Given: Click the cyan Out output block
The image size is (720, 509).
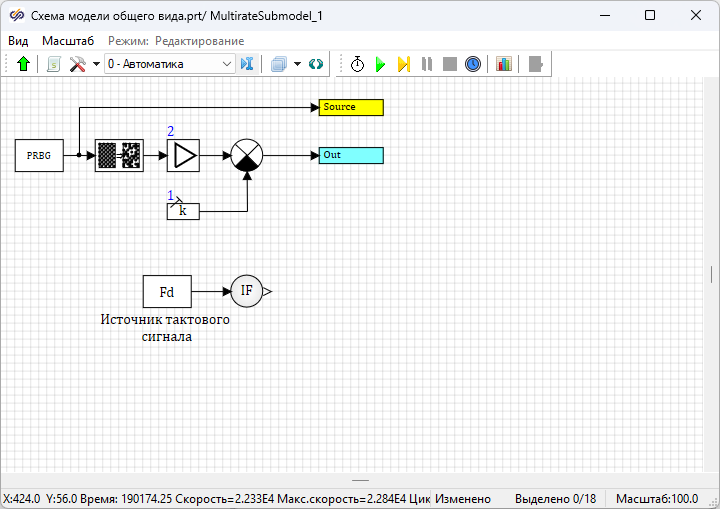Looking at the screenshot, I should tap(351, 155).
